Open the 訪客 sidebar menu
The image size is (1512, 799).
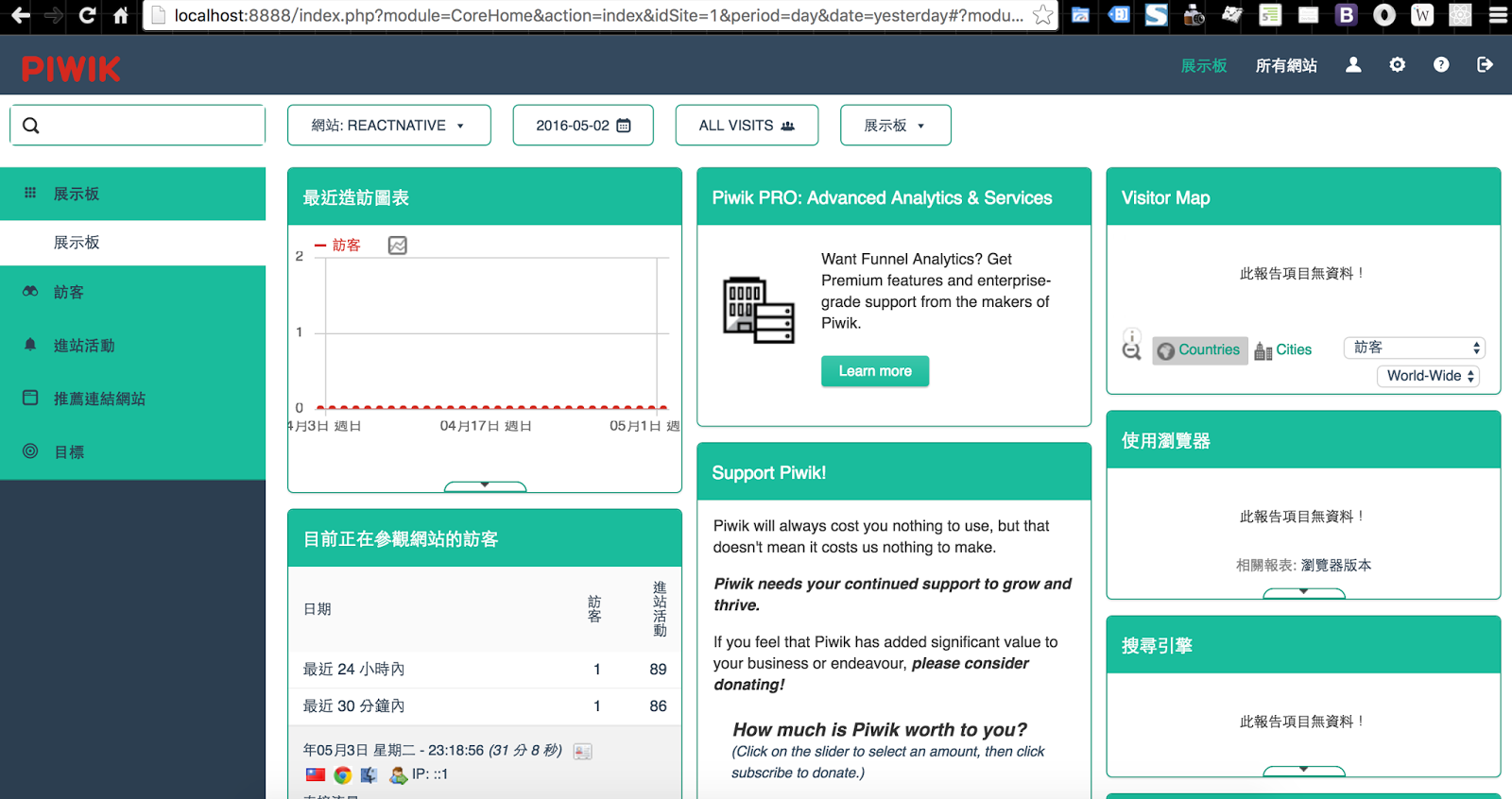pos(132,292)
